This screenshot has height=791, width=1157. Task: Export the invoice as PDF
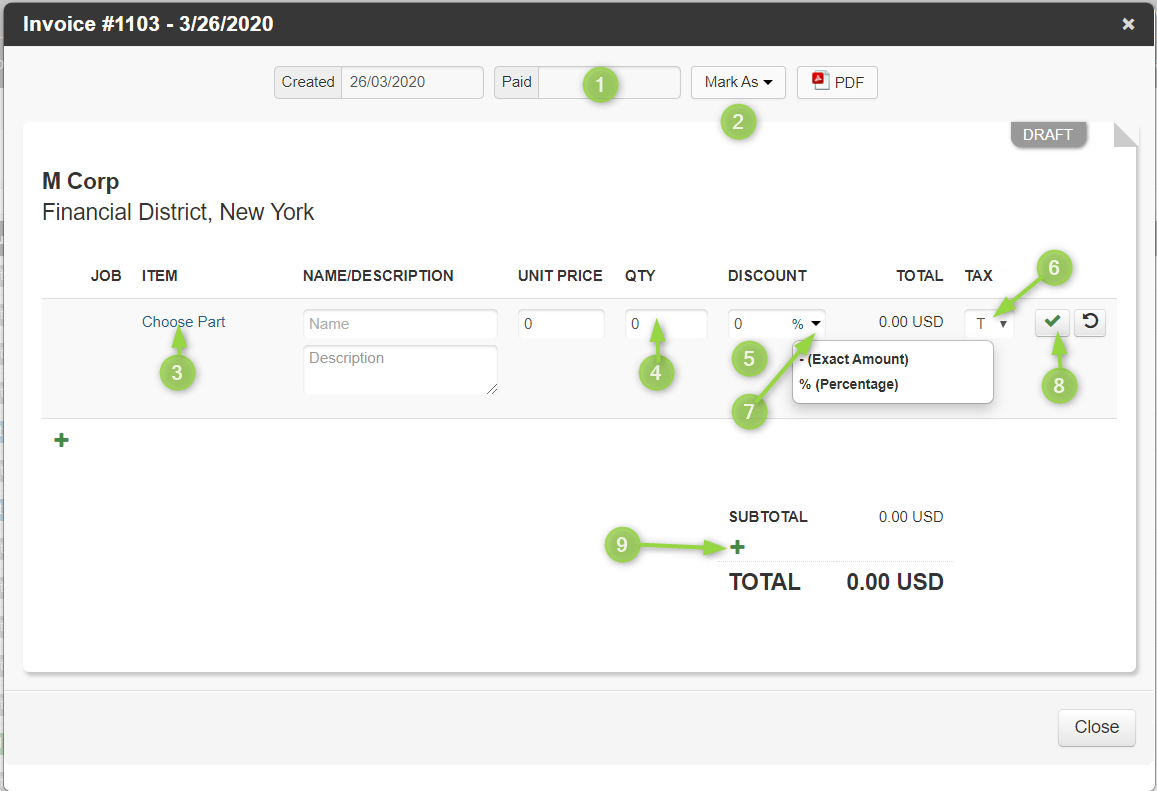(x=837, y=82)
